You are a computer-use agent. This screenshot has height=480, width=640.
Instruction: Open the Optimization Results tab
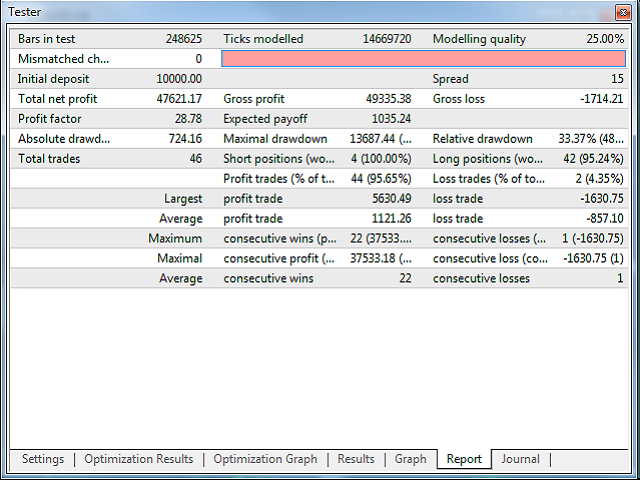pos(138,459)
